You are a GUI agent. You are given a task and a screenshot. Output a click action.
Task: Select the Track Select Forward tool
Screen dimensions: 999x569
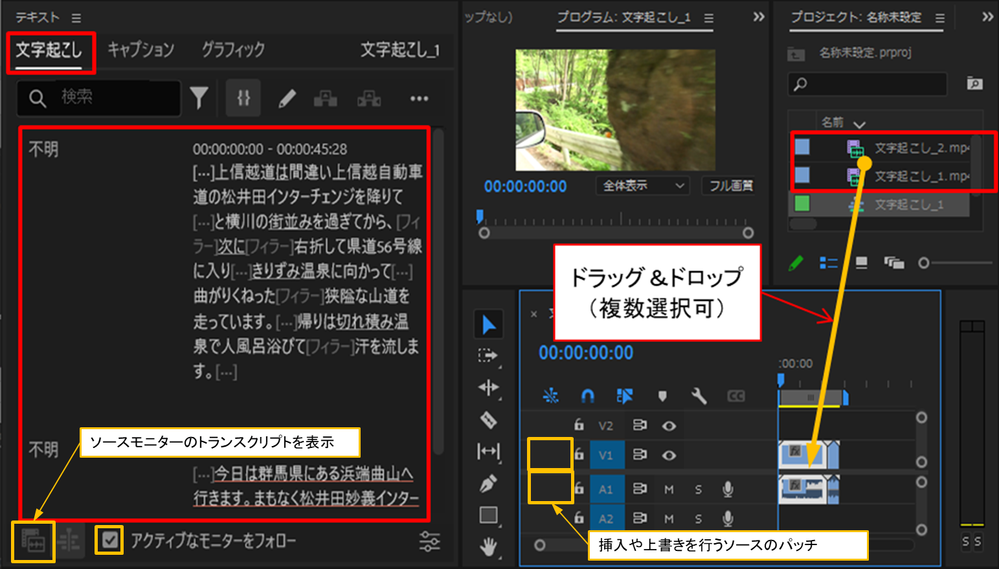488,356
